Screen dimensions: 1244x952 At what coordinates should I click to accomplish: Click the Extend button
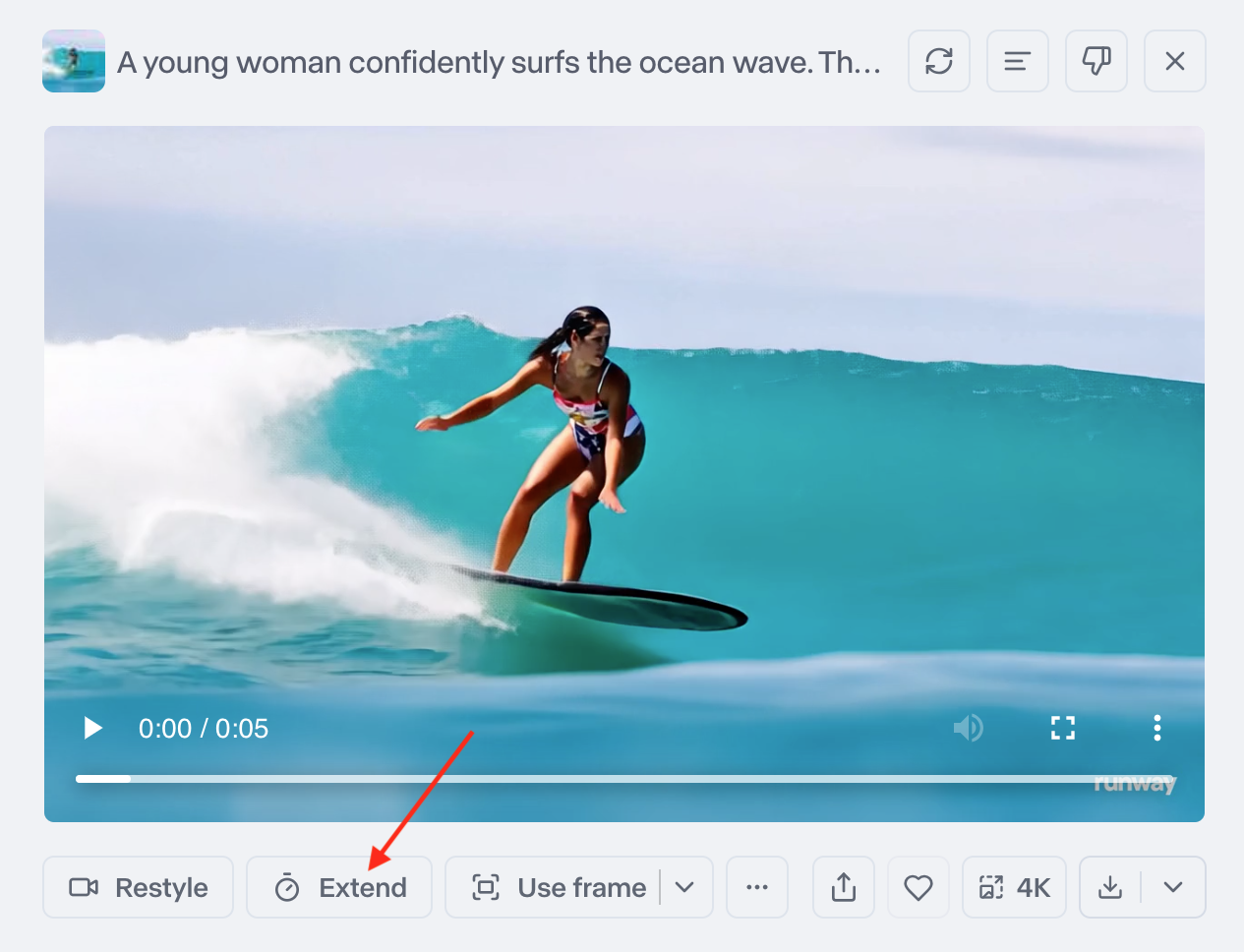pos(339,887)
